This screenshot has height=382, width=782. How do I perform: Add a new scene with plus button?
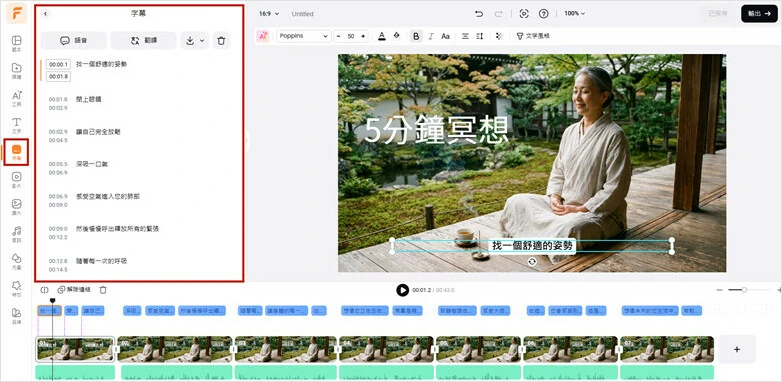coord(737,350)
